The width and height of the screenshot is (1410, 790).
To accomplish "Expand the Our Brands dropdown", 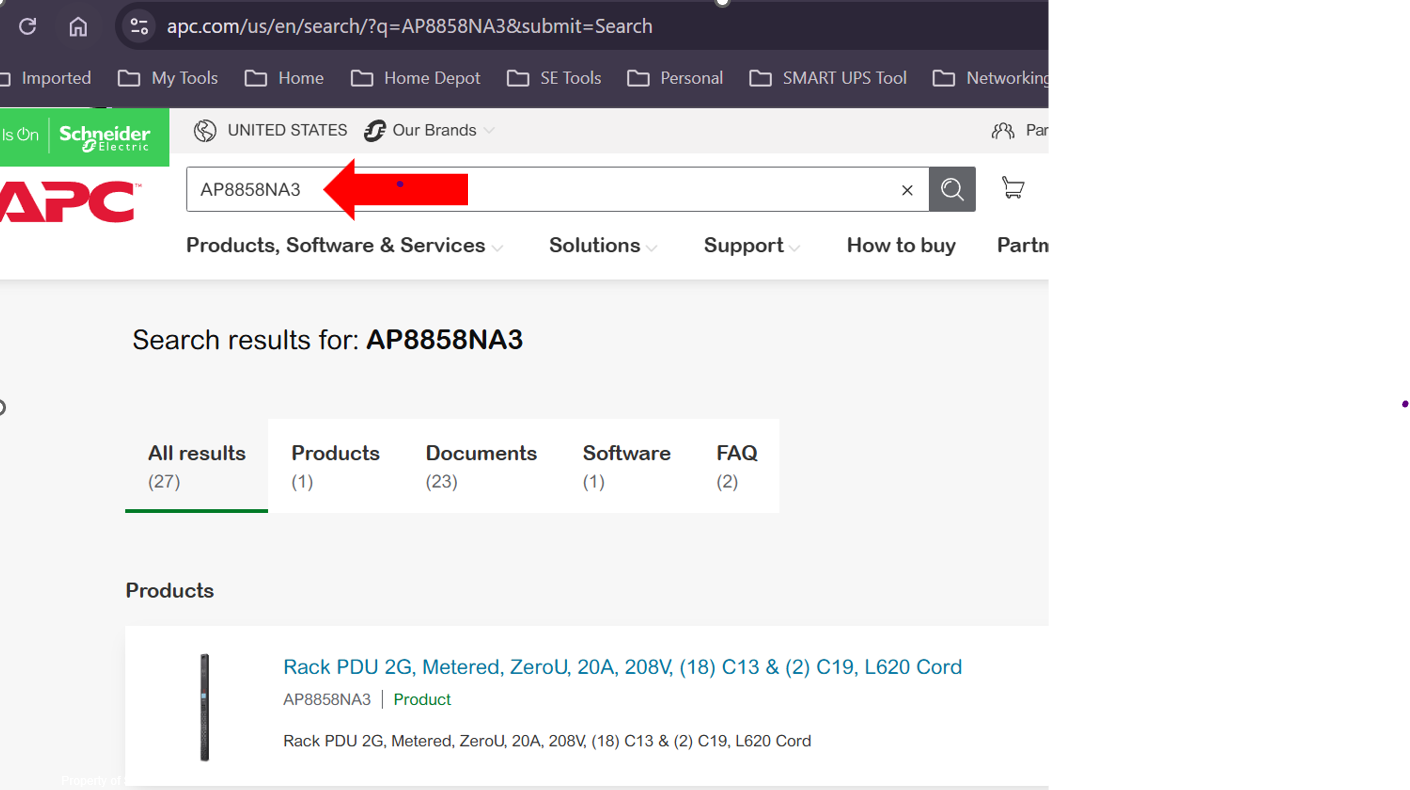I will pyautogui.click(x=430, y=130).
